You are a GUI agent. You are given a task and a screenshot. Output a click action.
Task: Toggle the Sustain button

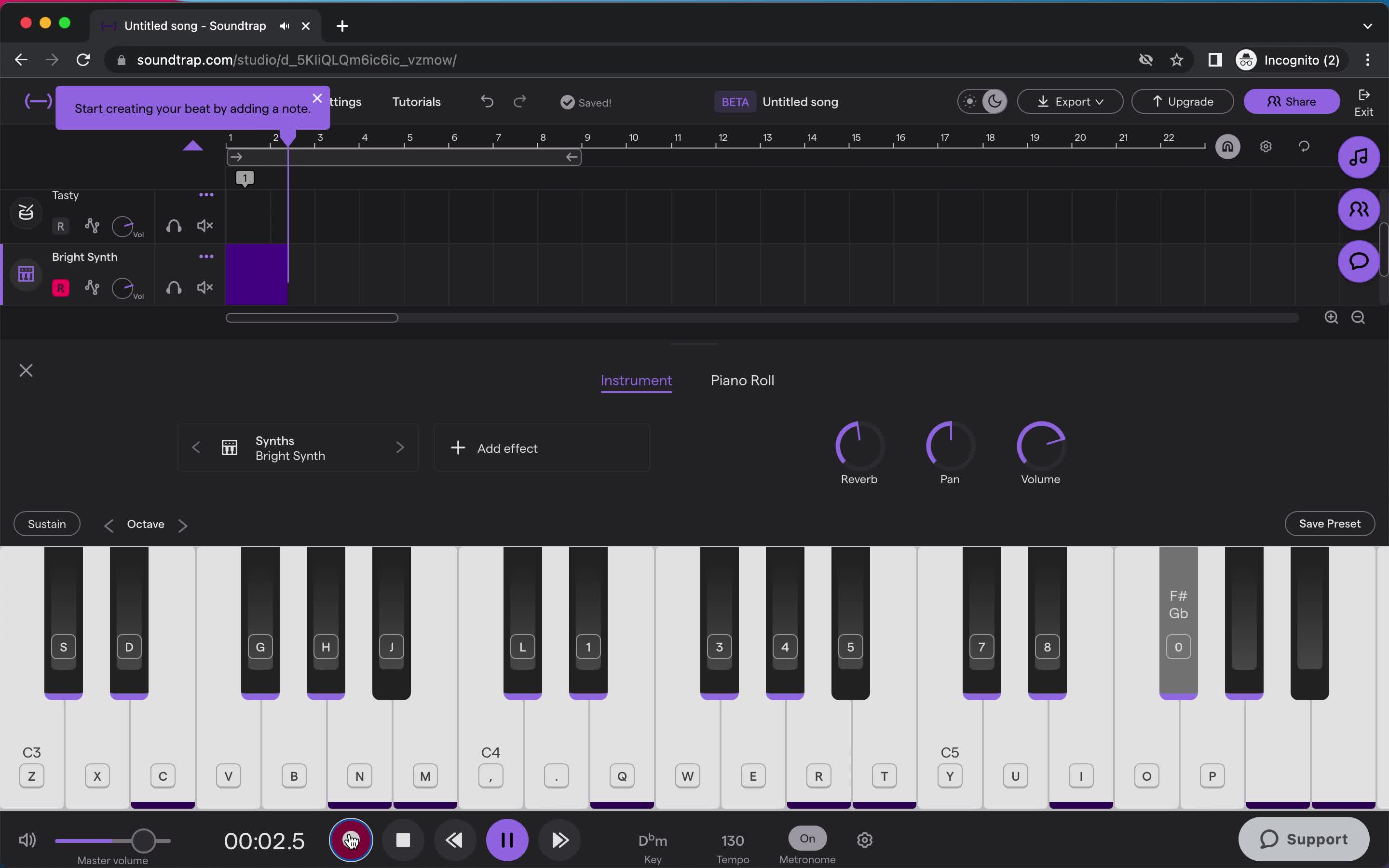click(47, 524)
